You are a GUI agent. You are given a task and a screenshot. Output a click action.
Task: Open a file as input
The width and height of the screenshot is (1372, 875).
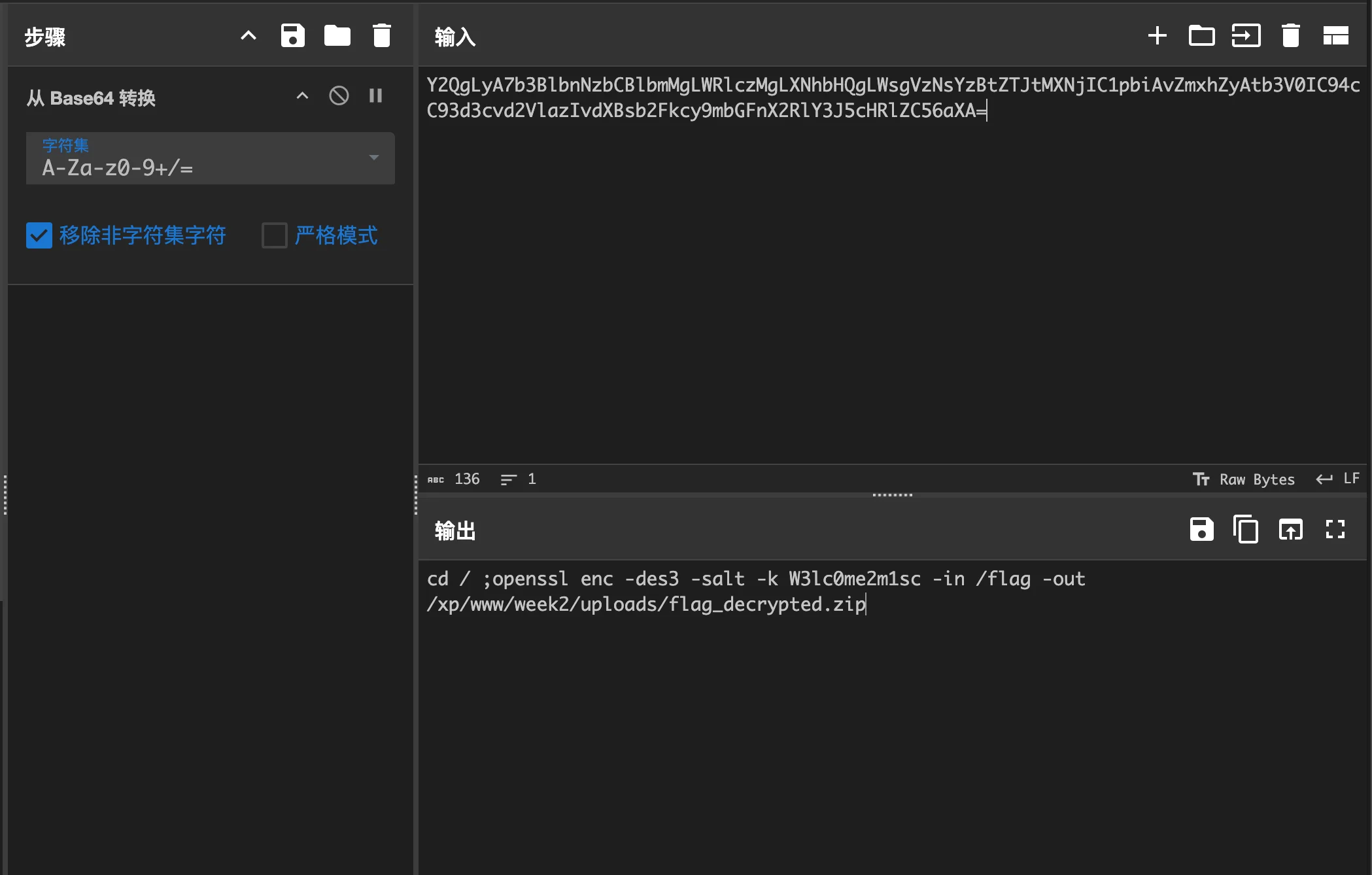(x=1246, y=36)
